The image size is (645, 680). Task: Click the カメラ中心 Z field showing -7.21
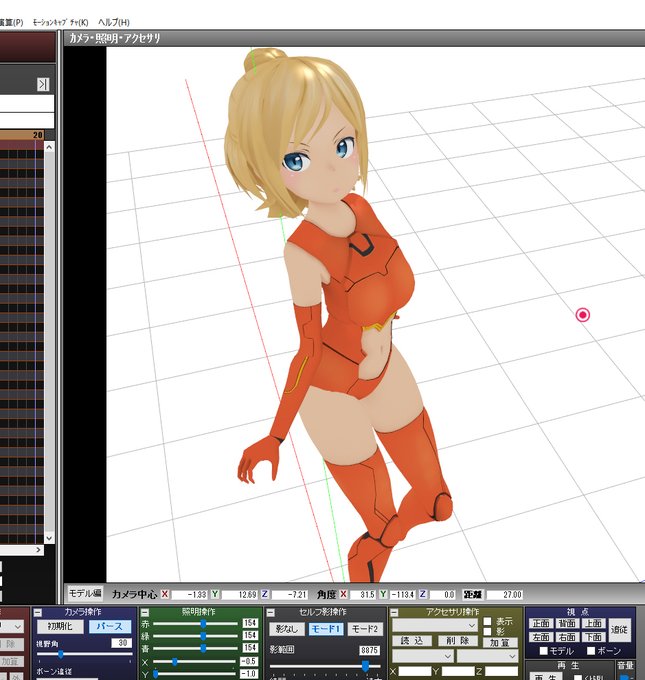pyautogui.click(x=290, y=595)
